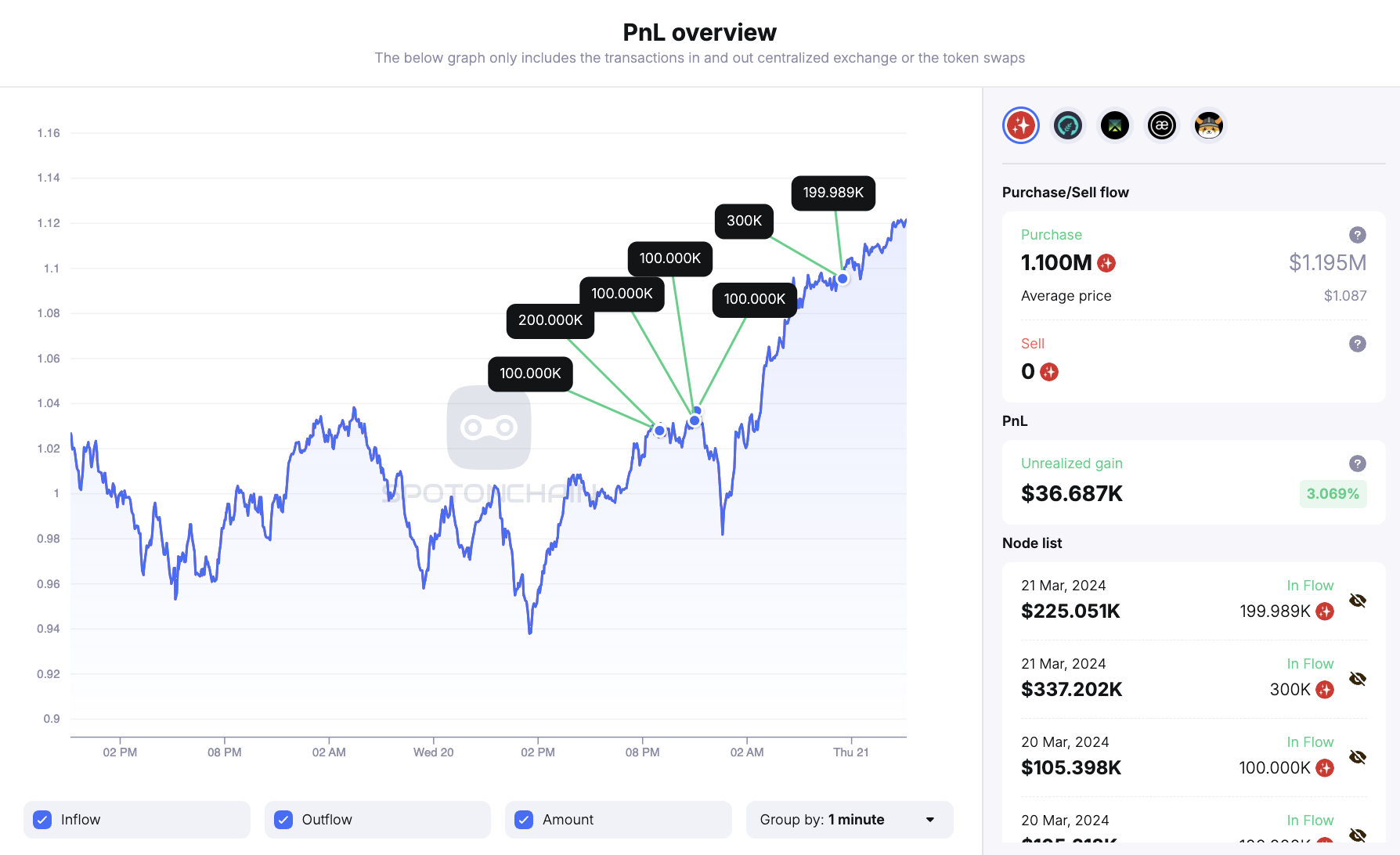This screenshot has width=1400, height=855.
Task: Hide the $225.051K node from the chart
Action: click(1358, 601)
